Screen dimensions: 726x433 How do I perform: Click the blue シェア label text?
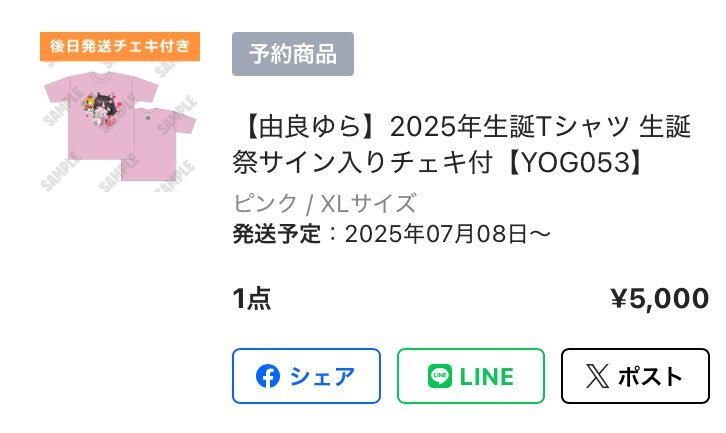click(322, 377)
